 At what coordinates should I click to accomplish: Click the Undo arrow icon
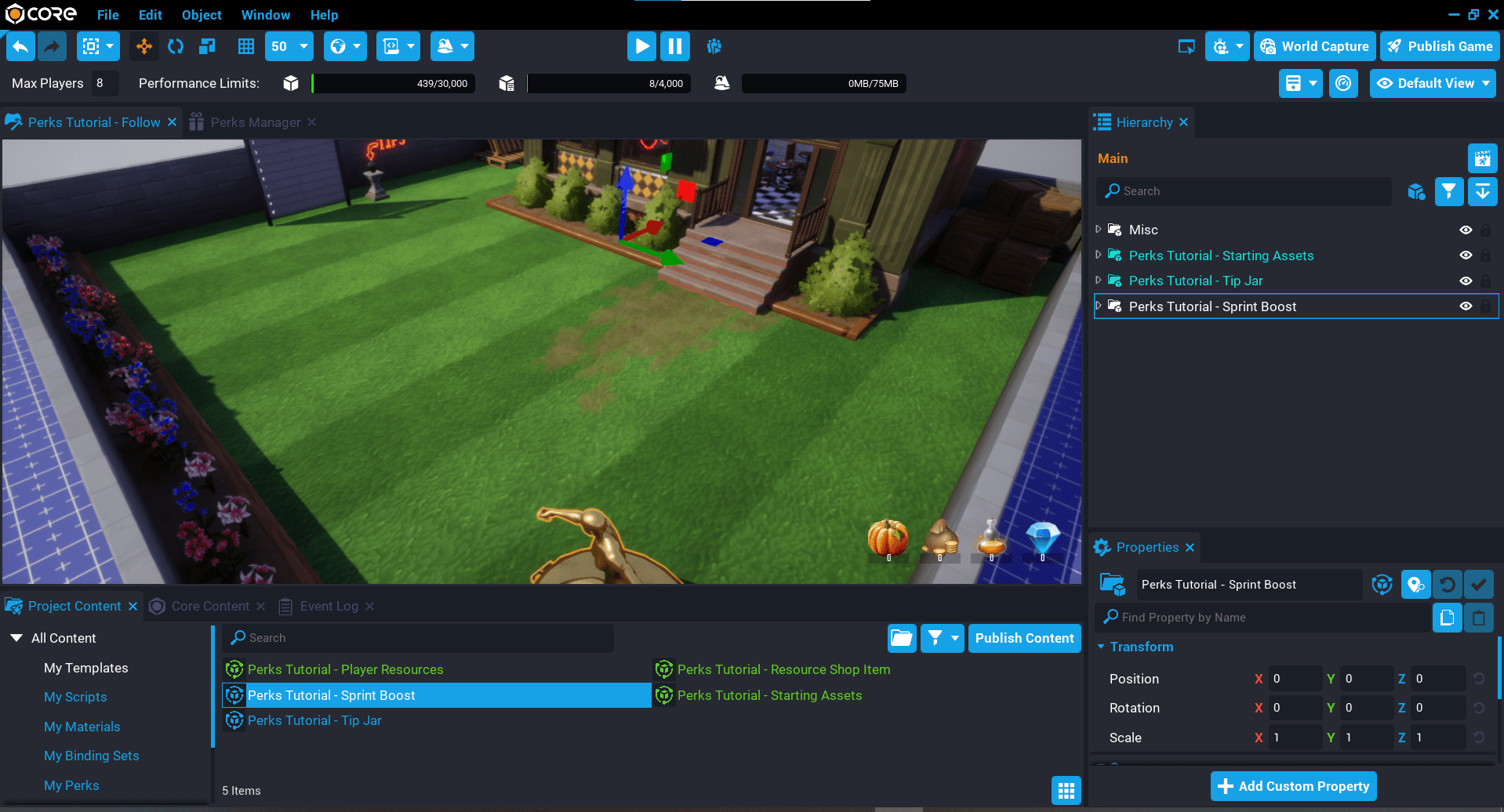[x=21, y=46]
